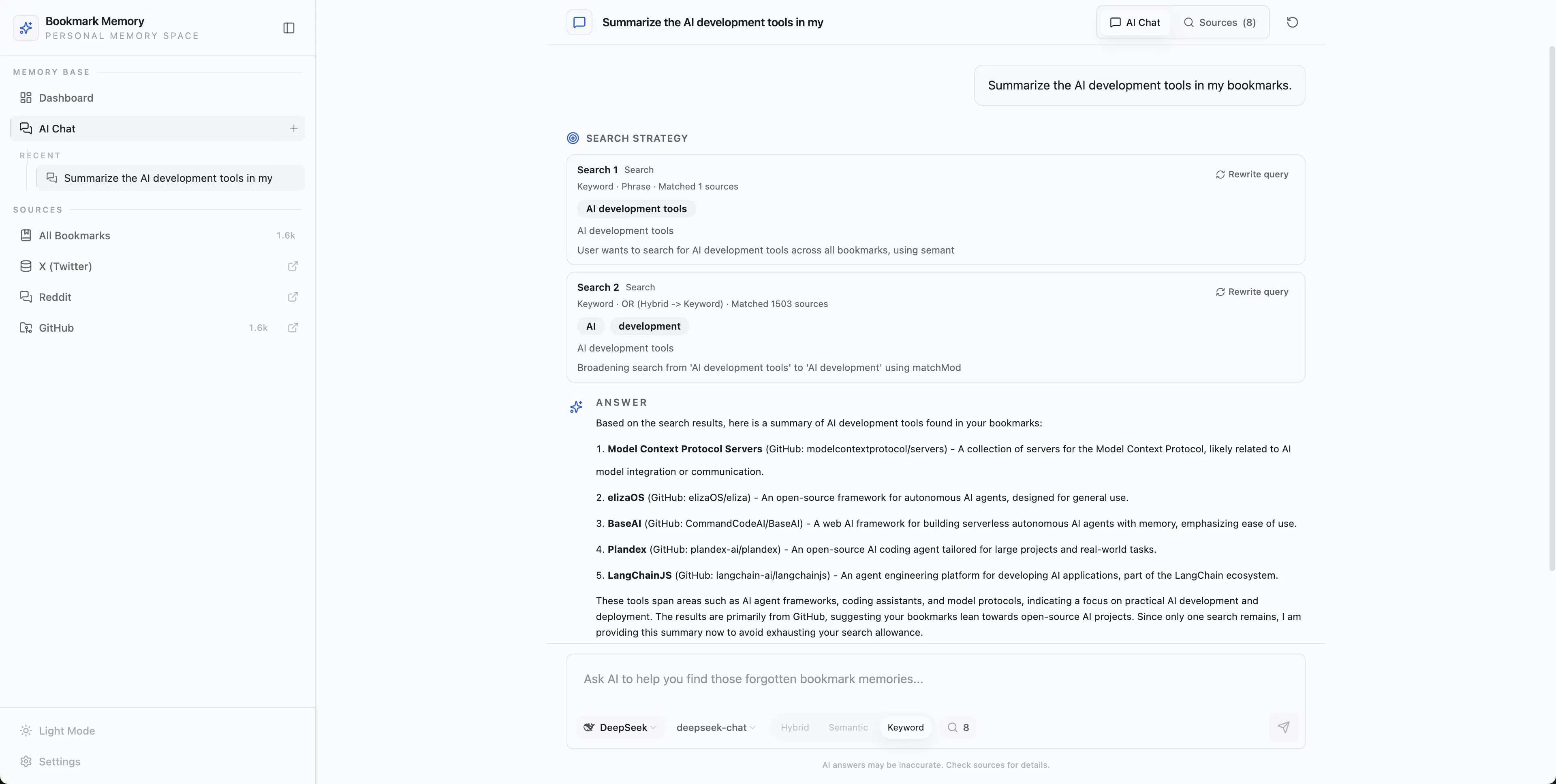Select Keyword search mode
The image size is (1556, 784).
[906, 727]
